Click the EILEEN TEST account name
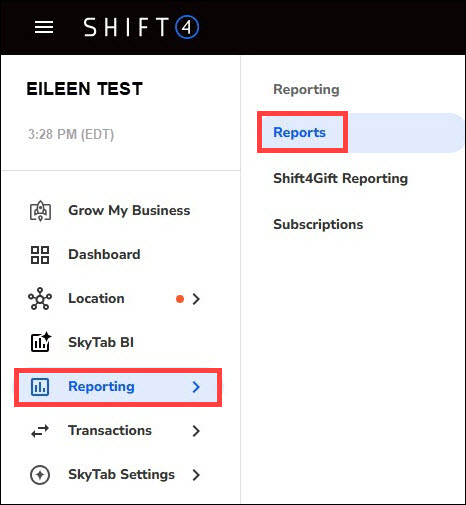466x505 pixels. pos(85,89)
